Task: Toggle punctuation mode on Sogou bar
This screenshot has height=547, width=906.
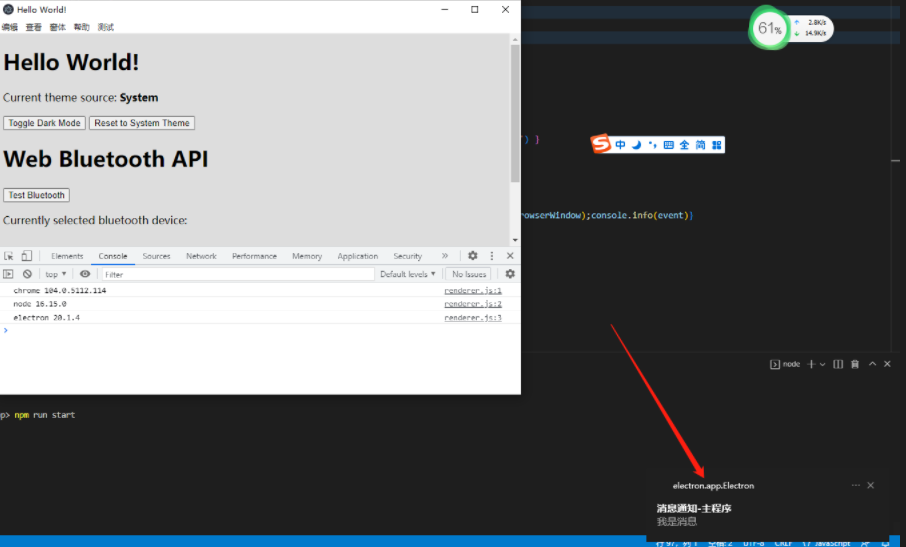Action: 652,145
